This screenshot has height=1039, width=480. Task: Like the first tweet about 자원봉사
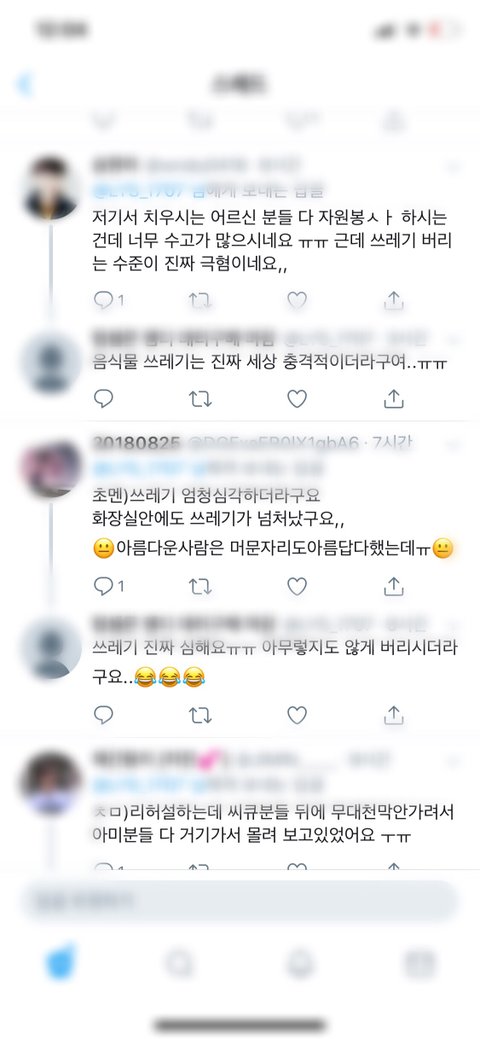pos(296,300)
